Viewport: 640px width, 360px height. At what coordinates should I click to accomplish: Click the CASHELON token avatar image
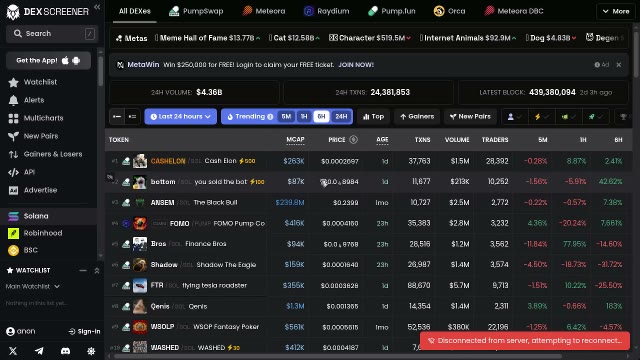[x=140, y=161]
